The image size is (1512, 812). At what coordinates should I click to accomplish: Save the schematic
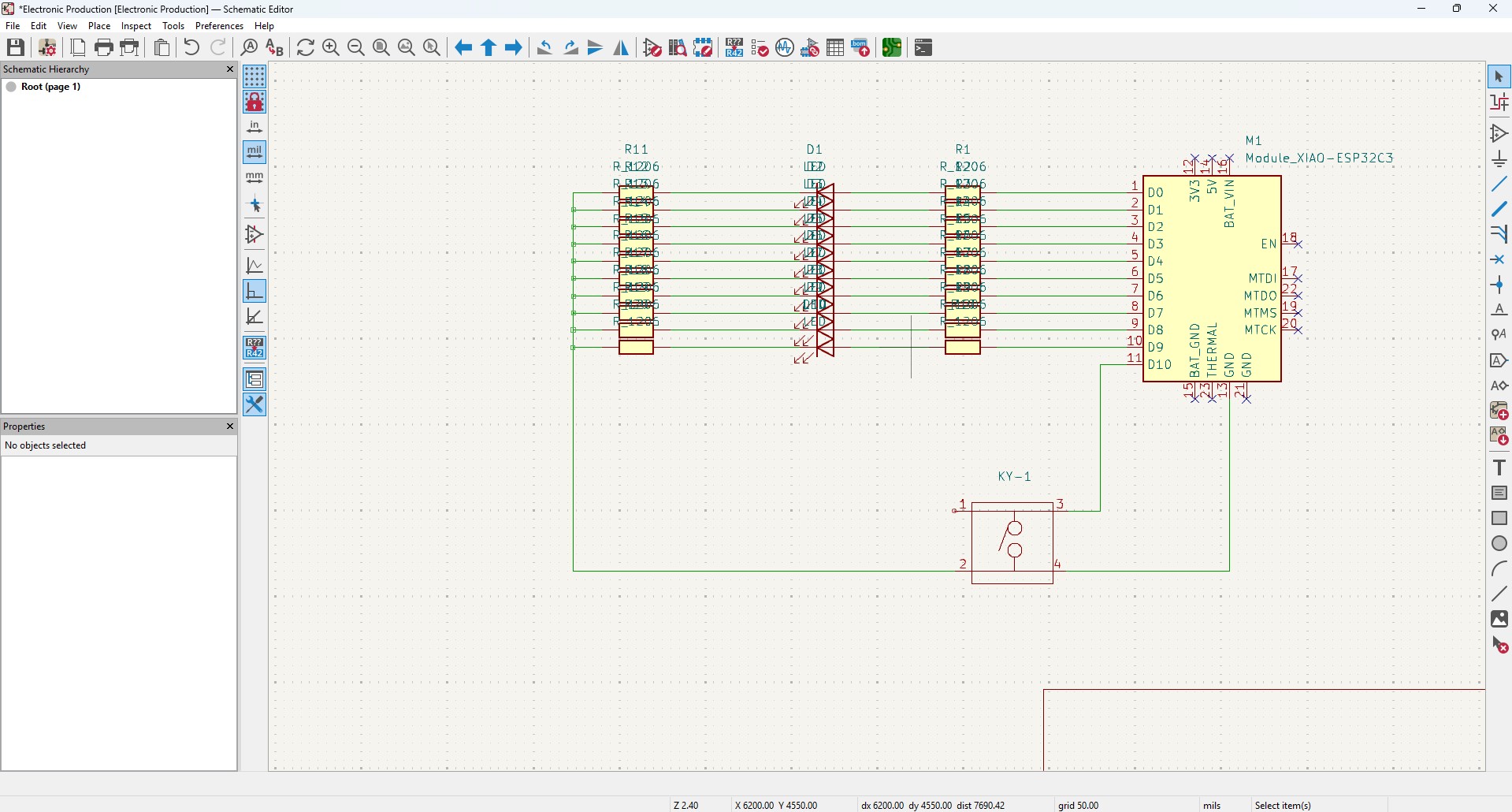tap(16, 47)
